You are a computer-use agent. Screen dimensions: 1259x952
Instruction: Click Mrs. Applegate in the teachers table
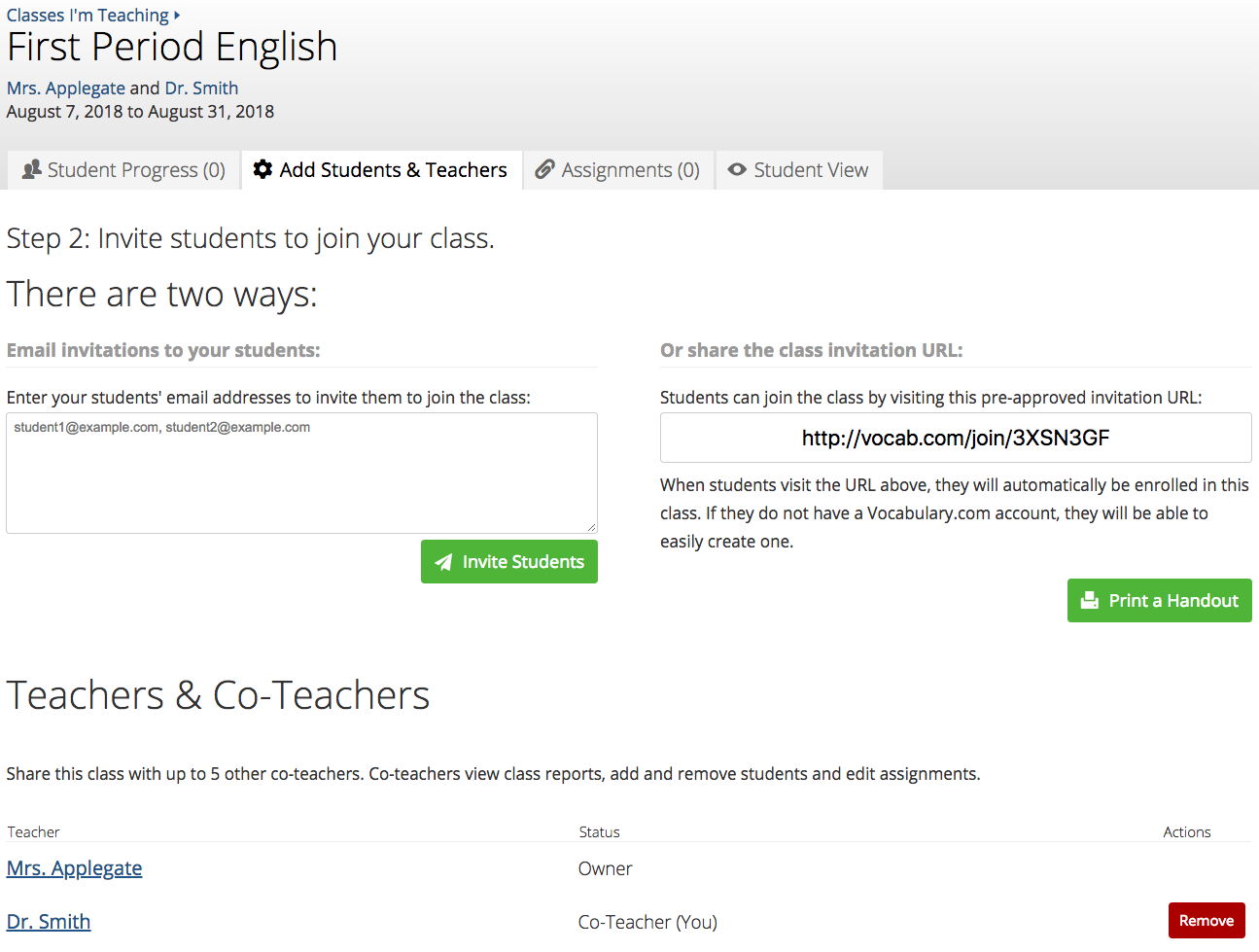pos(75,868)
